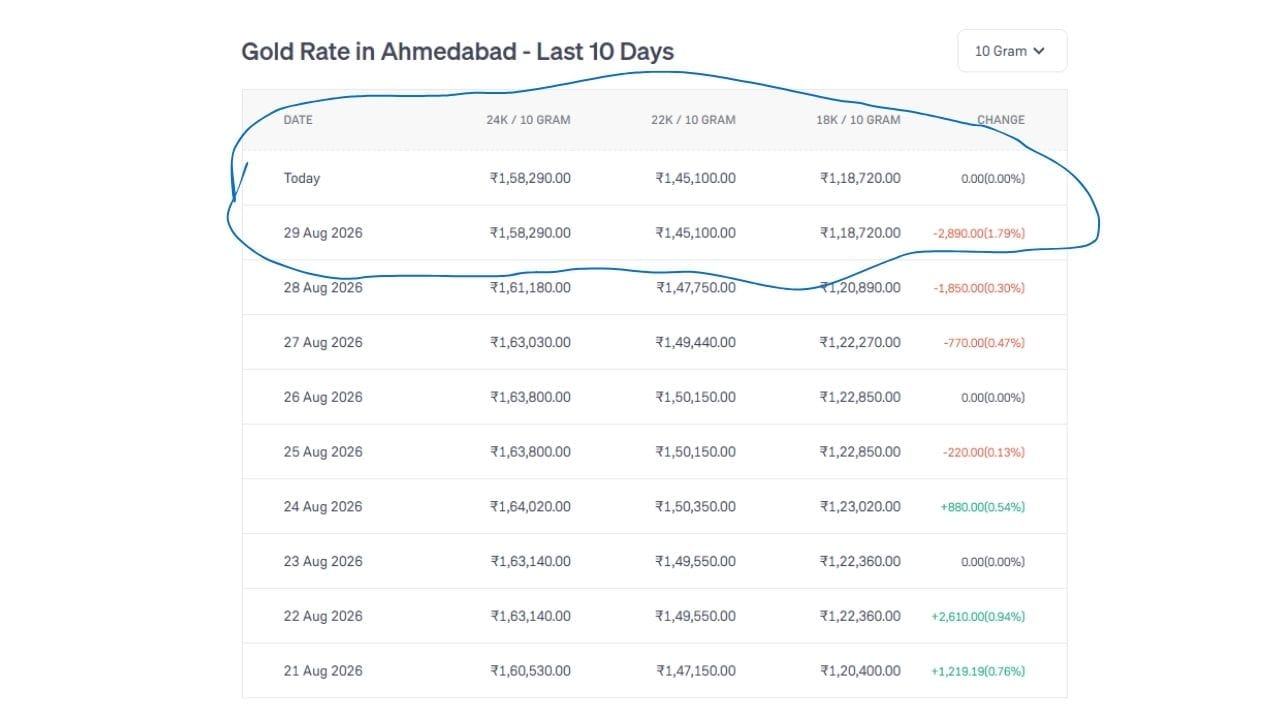This screenshot has width=1280, height=720.
Task: Select the "₹1,47,750.00" 22K price
Action: pos(695,288)
